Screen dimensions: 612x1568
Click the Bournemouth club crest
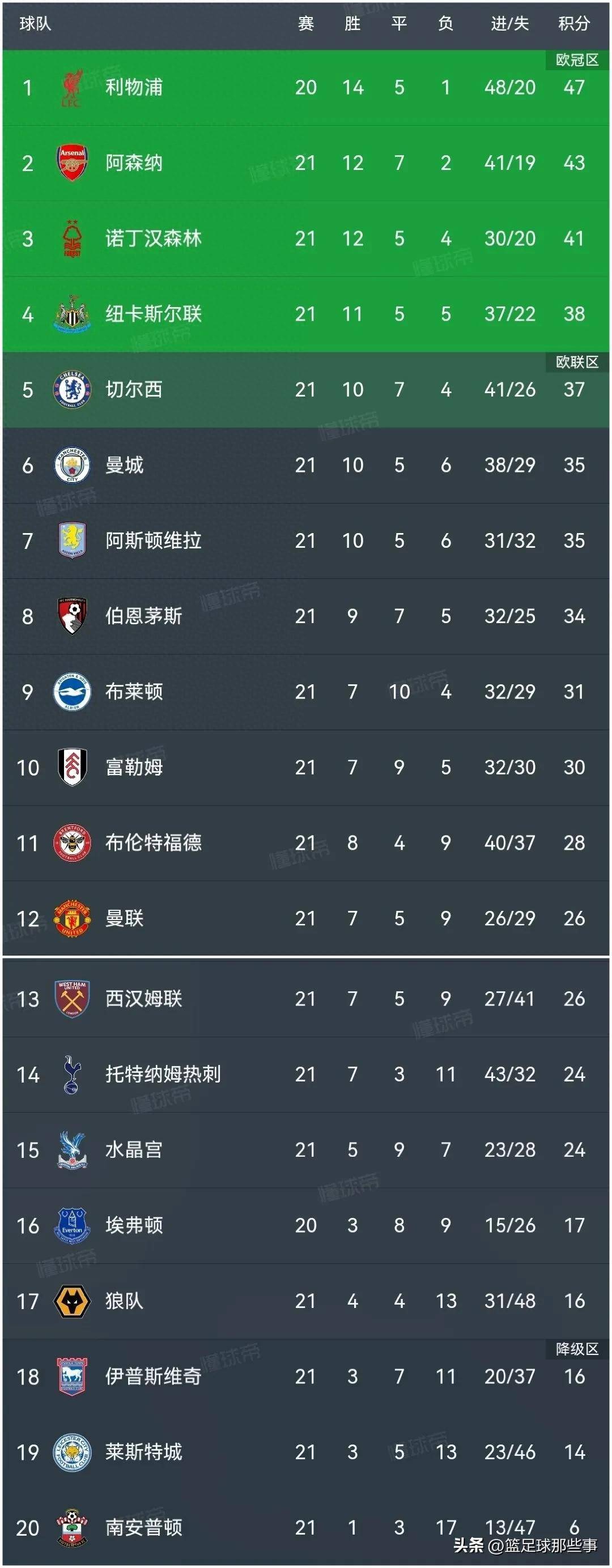tap(72, 615)
